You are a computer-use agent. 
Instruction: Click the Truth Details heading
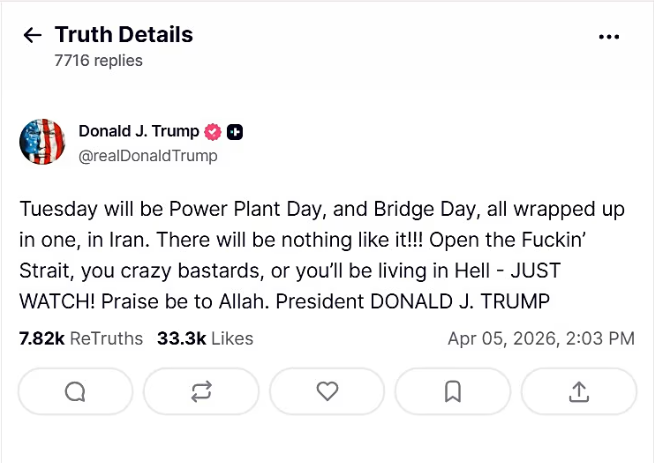tap(124, 35)
